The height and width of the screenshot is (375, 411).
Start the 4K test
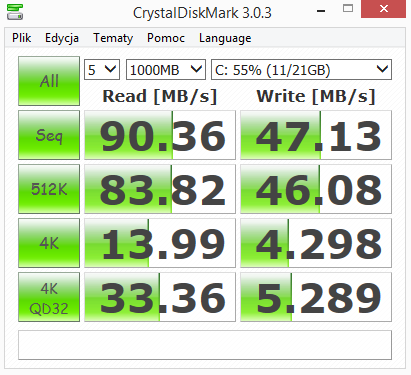click(x=49, y=243)
